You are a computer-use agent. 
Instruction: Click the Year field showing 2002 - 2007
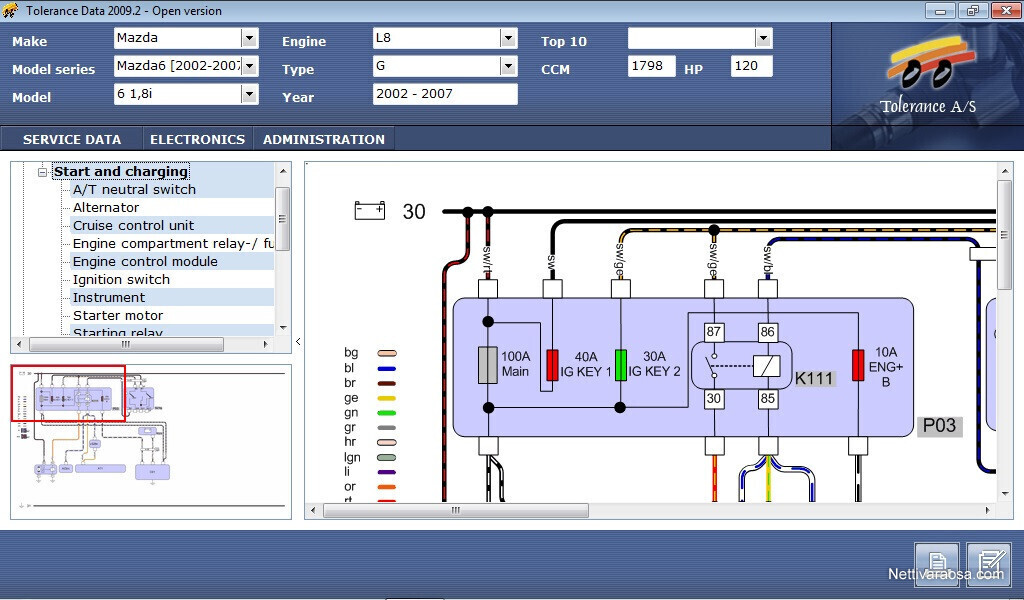(x=445, y=94)
